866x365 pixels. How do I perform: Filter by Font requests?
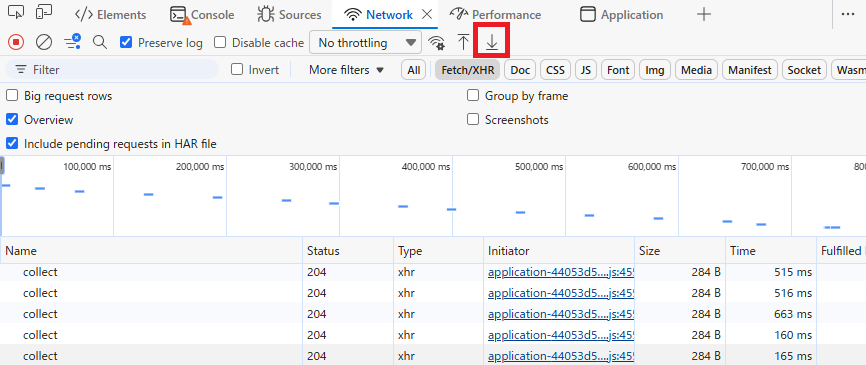coord(618,70)
